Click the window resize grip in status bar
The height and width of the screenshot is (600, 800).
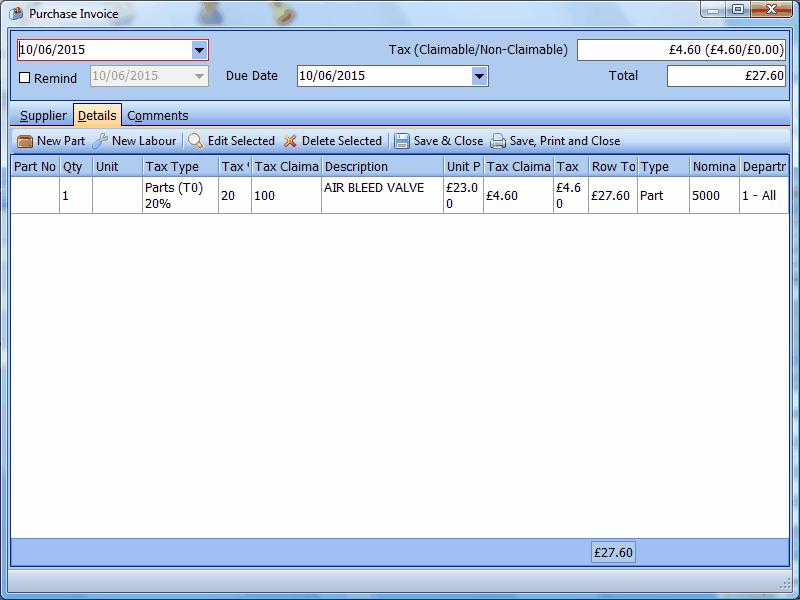[x=785, y=584]
